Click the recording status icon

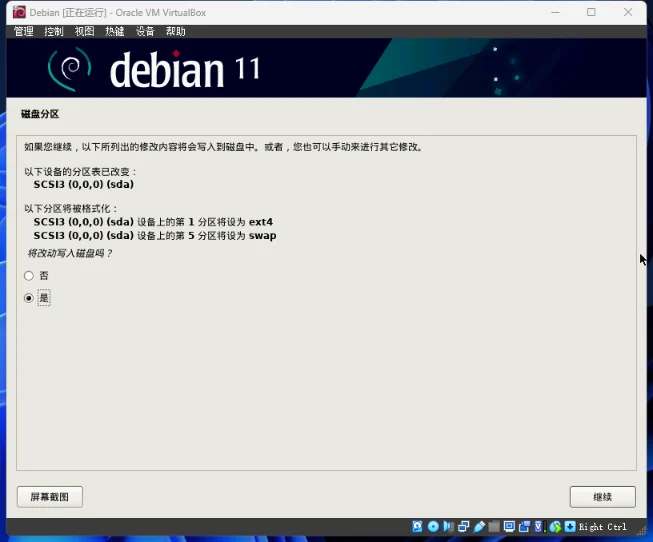click(x=524, y=527)
